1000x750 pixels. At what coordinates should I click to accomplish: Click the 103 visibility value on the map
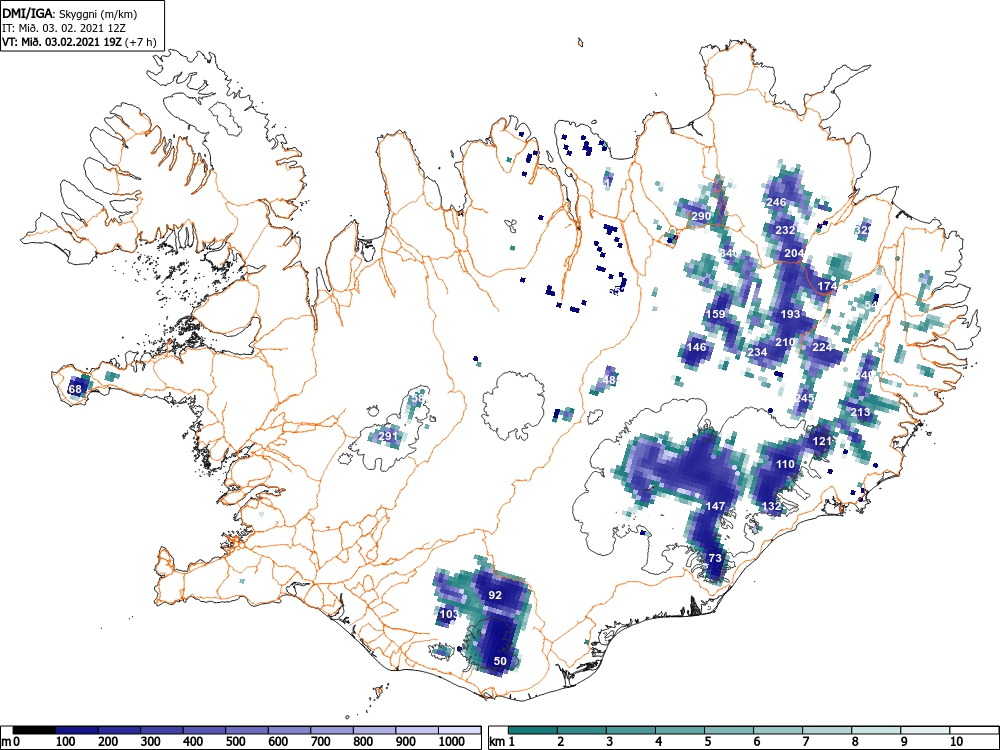[x=449, y=614]
